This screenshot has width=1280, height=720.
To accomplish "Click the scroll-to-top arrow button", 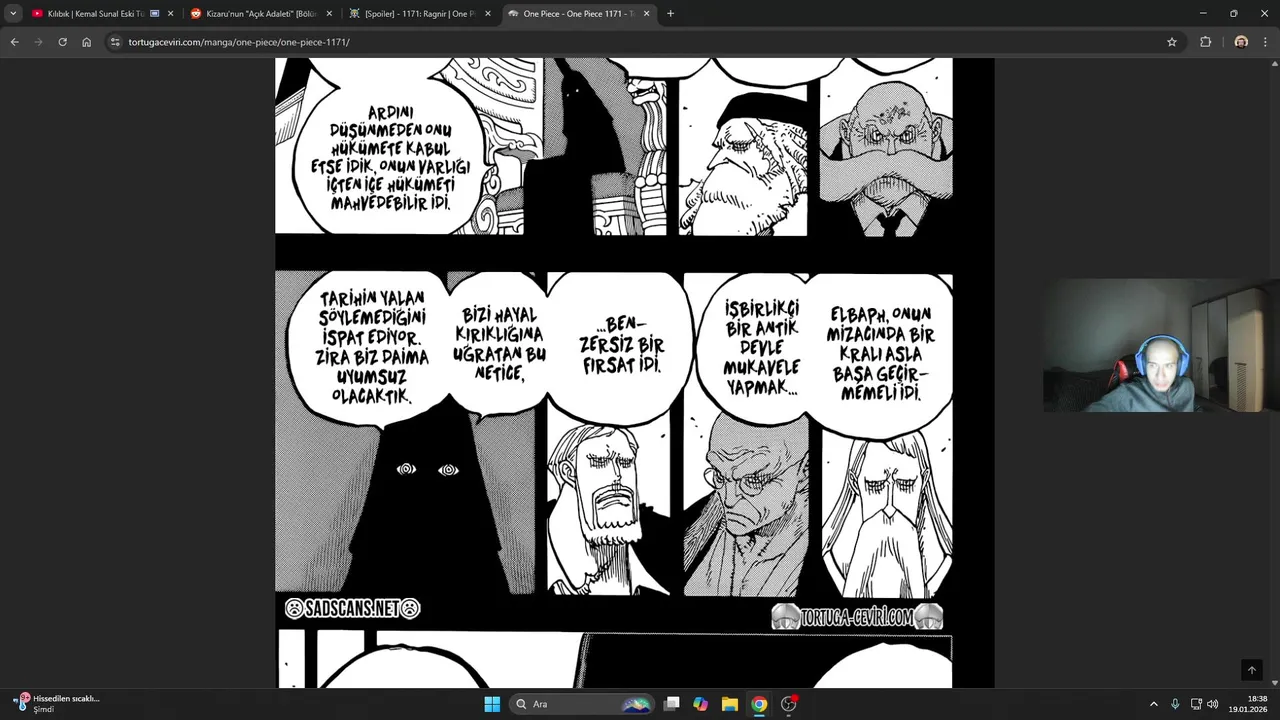I will 1251,670.
